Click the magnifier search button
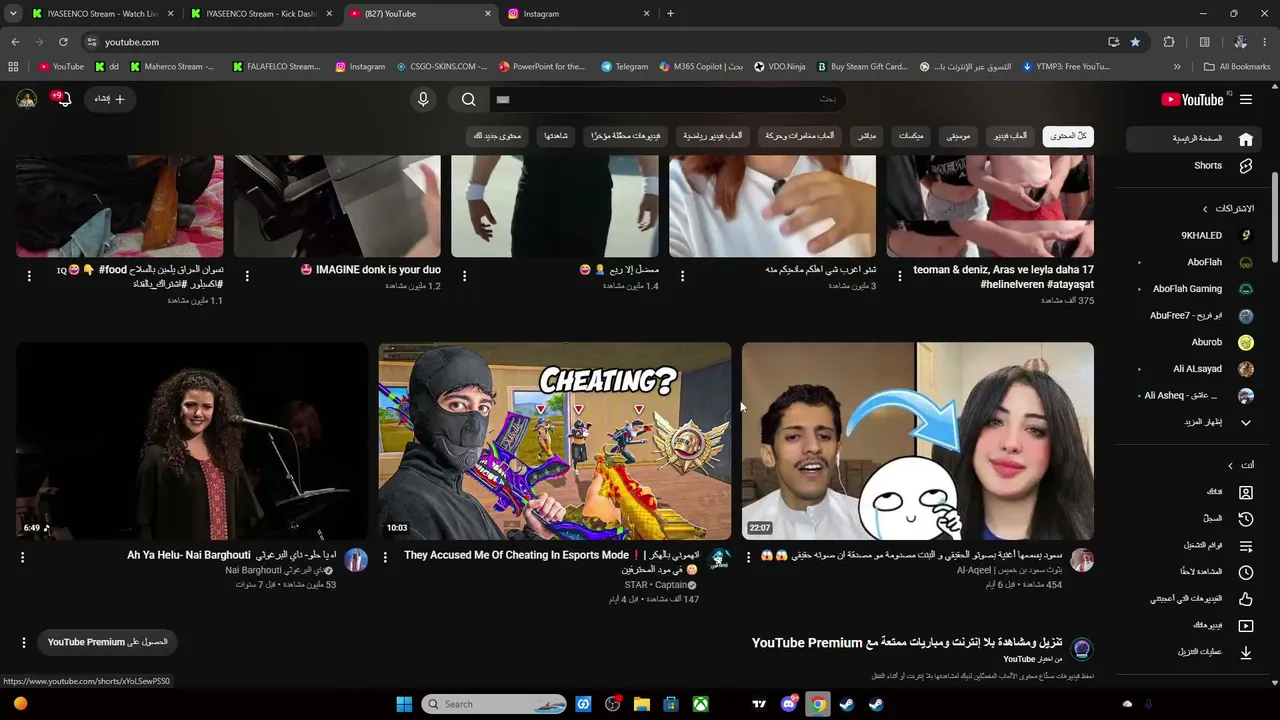This screenshot has height=720, width=1280. [469, 99]
